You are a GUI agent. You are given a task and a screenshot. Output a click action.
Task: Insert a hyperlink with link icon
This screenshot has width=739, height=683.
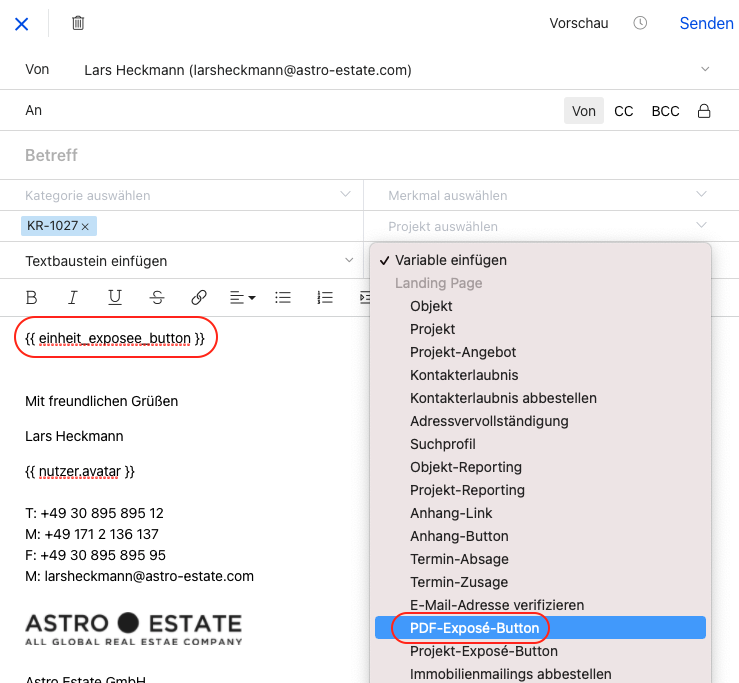point(199,297)
